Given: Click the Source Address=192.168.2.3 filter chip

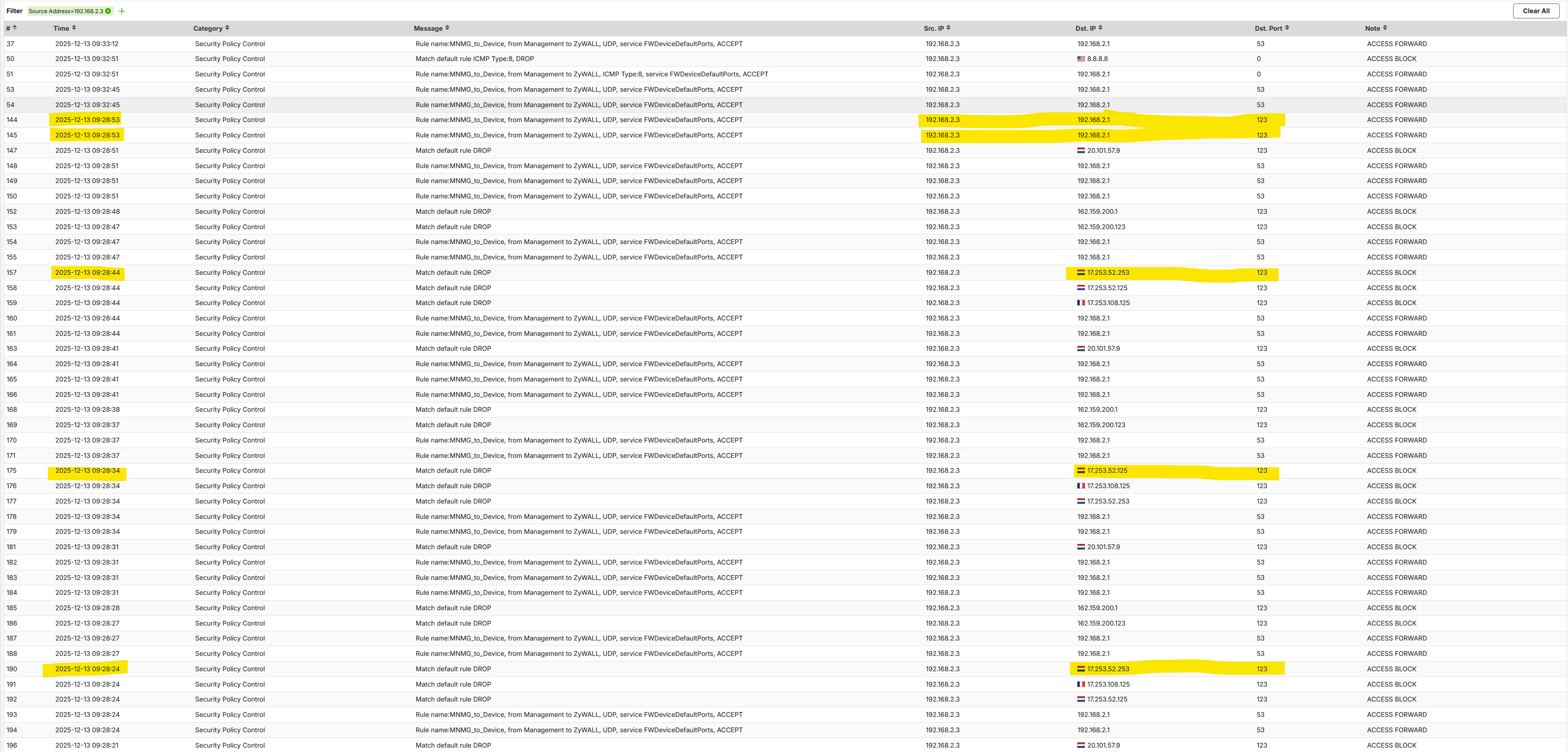Looking at the screenshot, I should coord(66,11).
